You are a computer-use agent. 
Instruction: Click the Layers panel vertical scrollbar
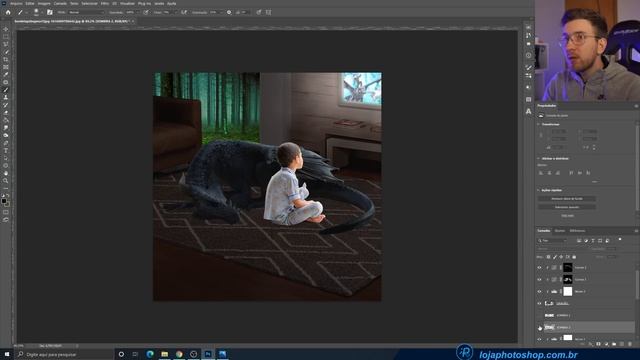(x=637, y=286)
